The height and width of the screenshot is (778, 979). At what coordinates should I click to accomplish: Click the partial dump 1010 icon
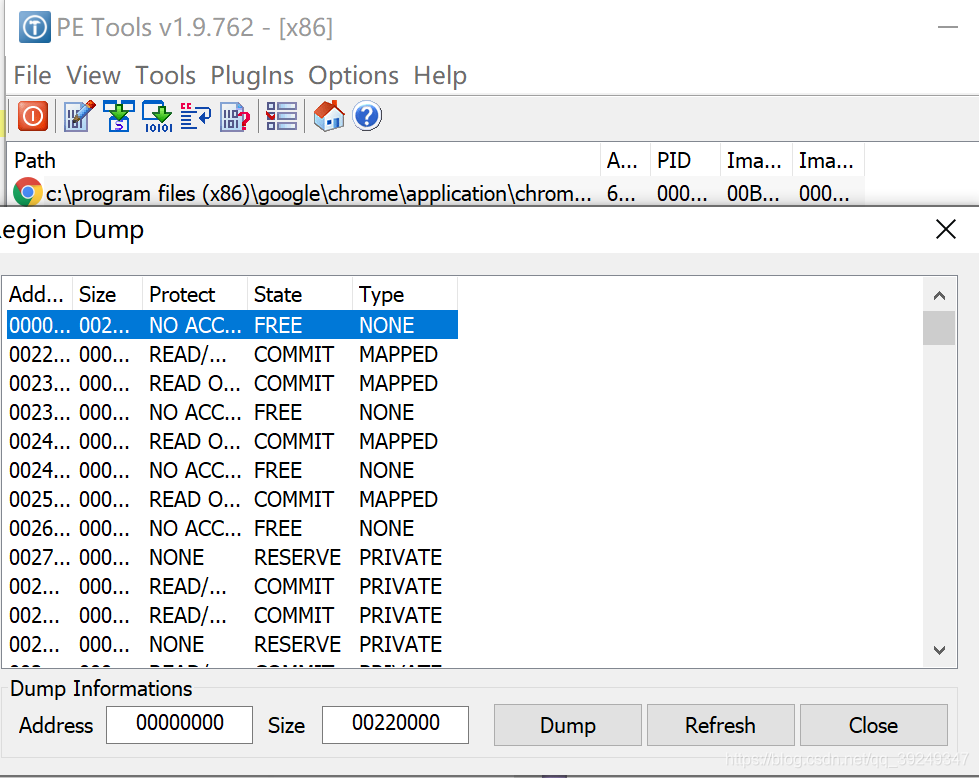[157, 116]
